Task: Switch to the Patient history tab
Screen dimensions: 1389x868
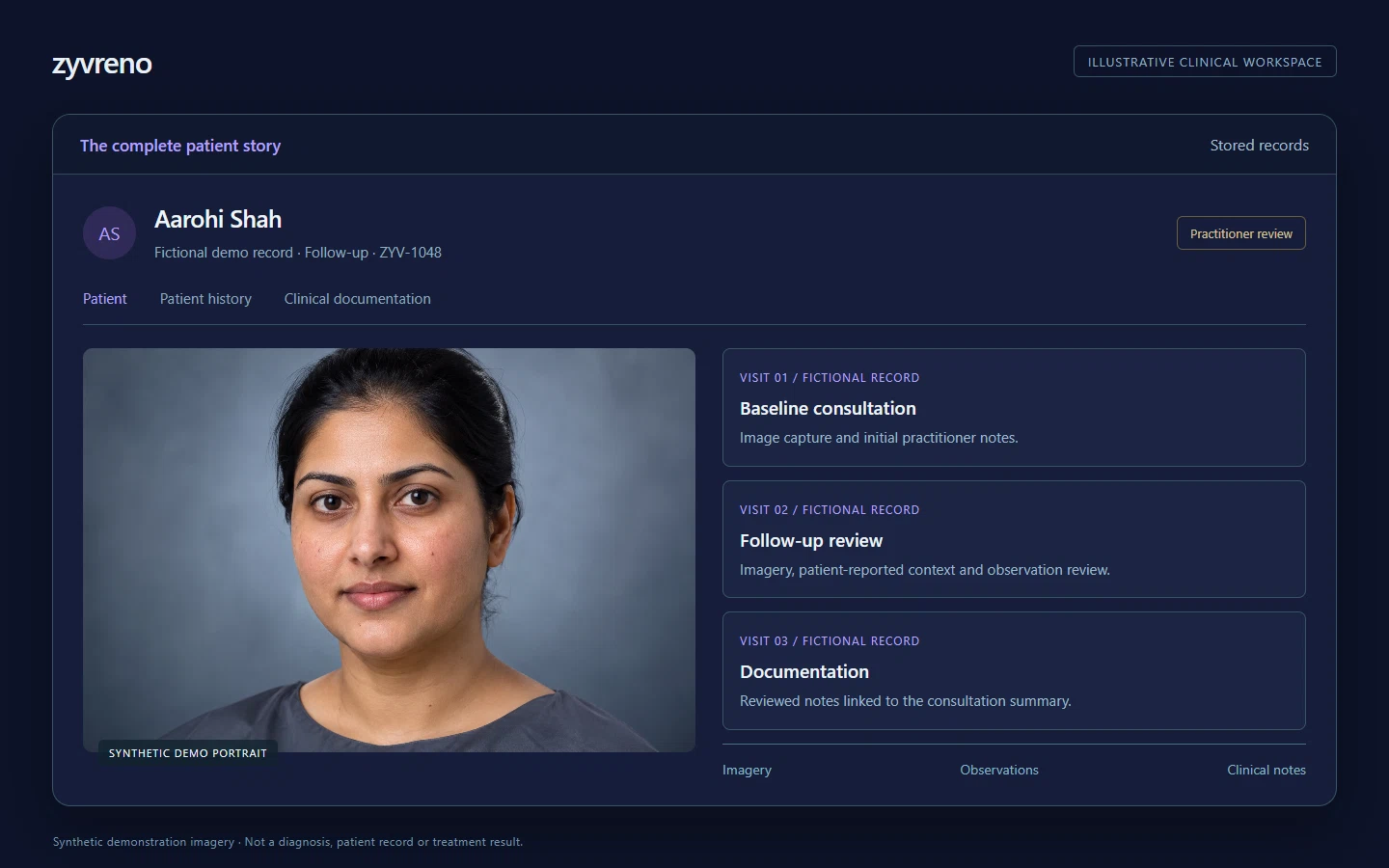Action: (x=205, y=299)
